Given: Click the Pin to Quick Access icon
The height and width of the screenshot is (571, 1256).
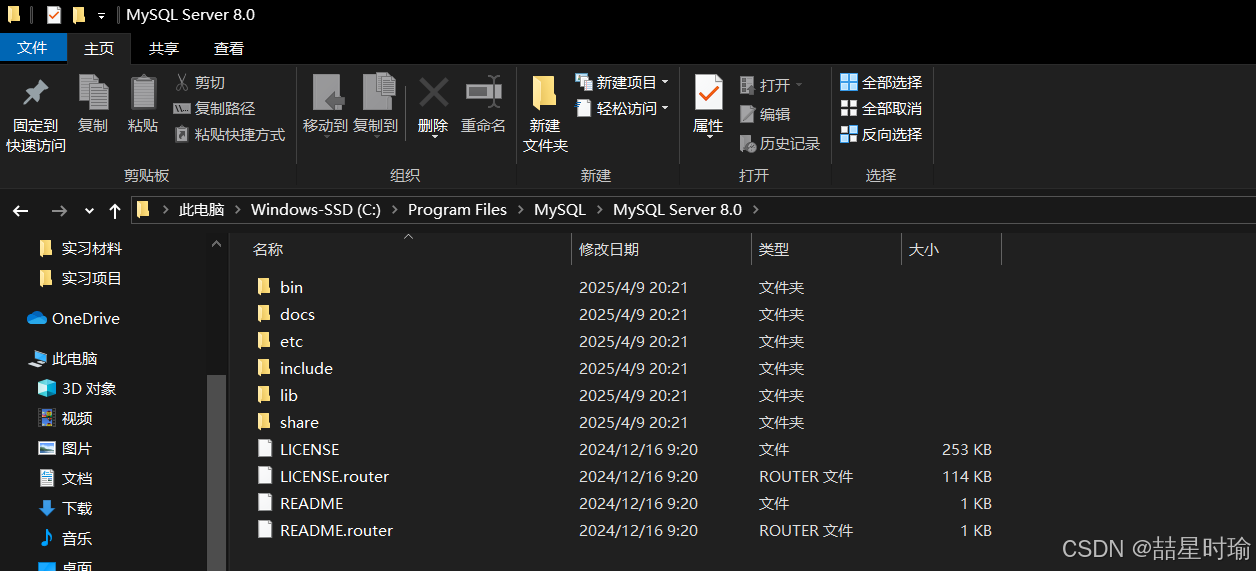Looking at the screenshot, I should pyautogui.click(x=36, y=93).
